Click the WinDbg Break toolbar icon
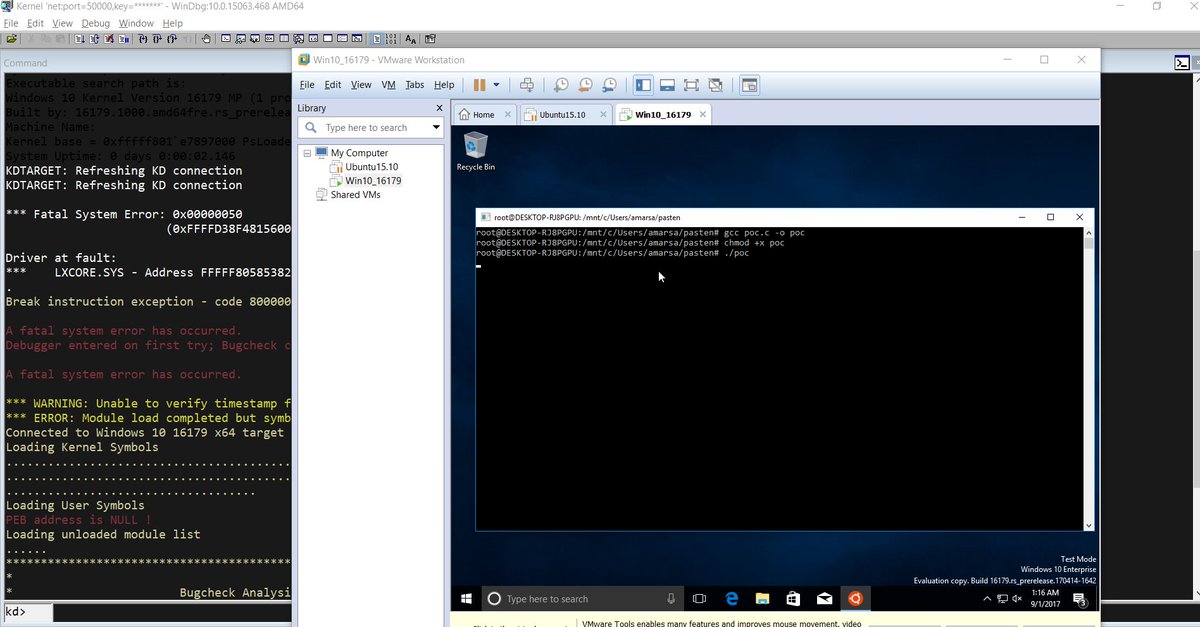The width and height of the screenshot is (1200, 627). pyautogui.click(x=123, y=39)
